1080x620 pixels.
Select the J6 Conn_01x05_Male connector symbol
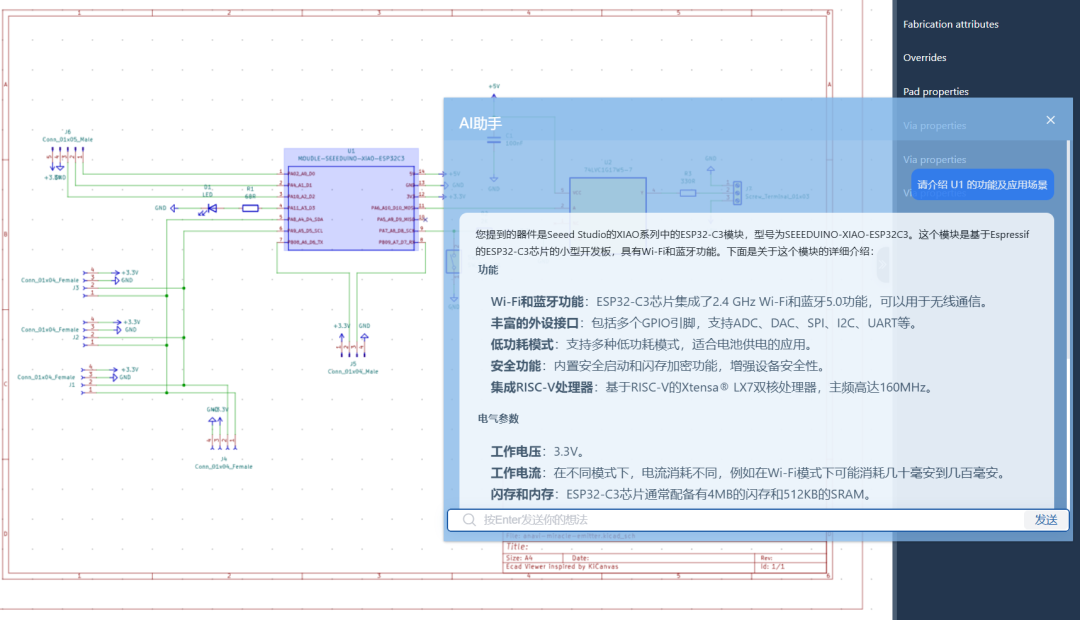click(67, 156)
